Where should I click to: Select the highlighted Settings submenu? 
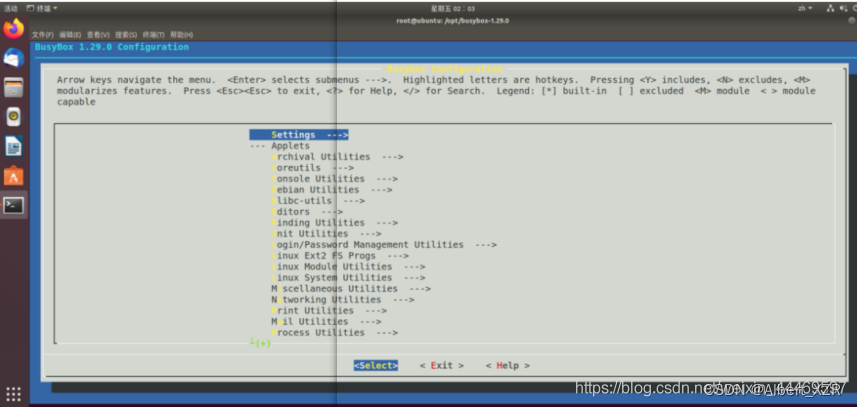(299, 135)
